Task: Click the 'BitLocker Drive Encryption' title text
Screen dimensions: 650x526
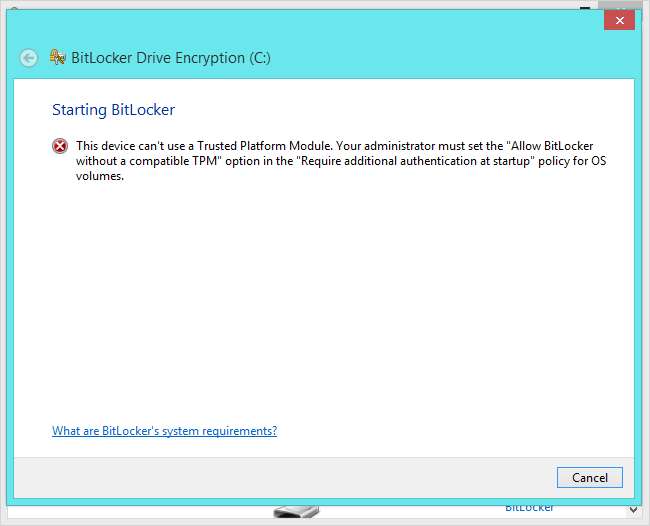Action: tap(158, 58)
